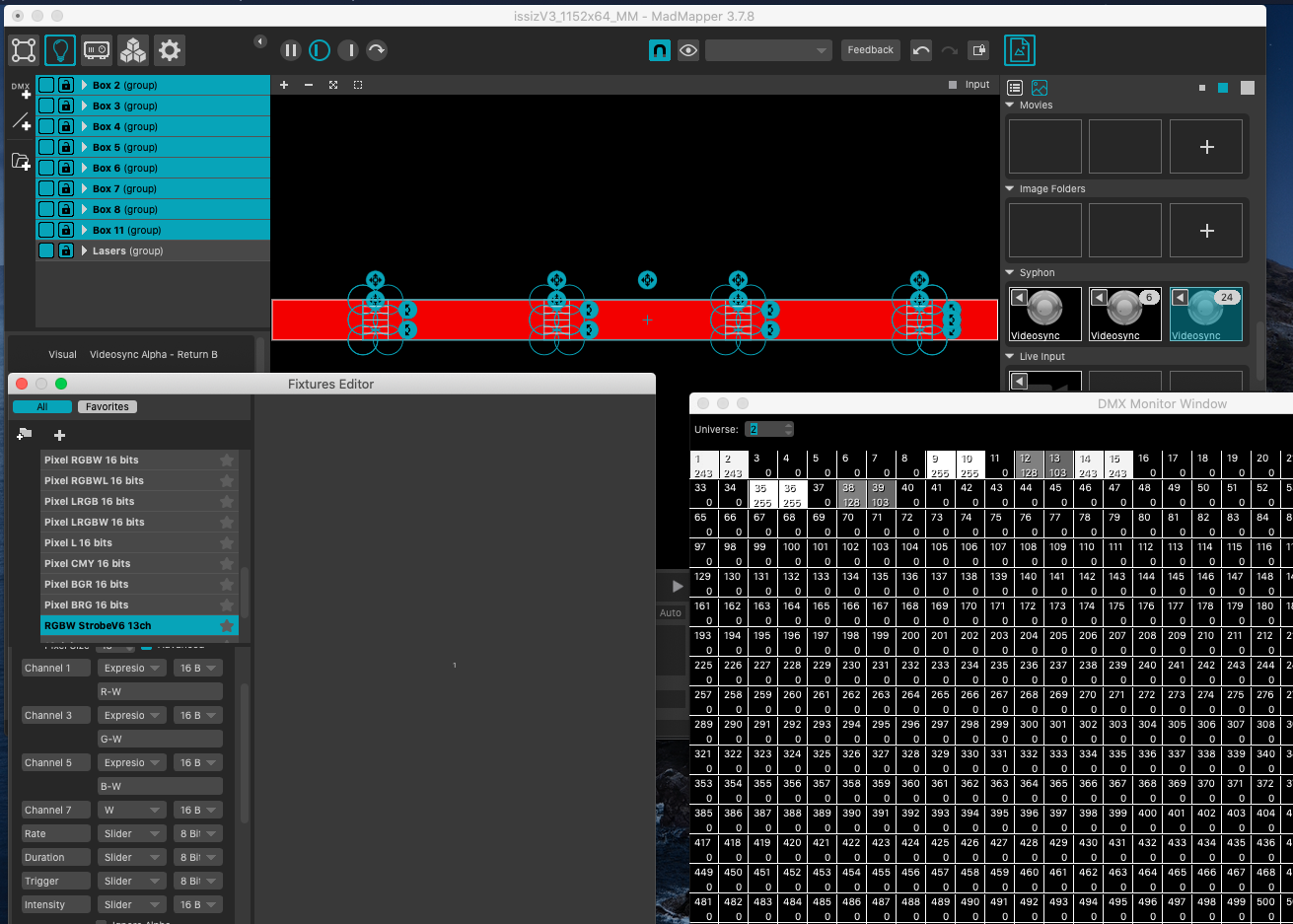Image resolution: width=1293 pixels, height=924 pixels.
Task: Click the dashed selection frame icon in canvas toolbar
Action: coord(358,85)
